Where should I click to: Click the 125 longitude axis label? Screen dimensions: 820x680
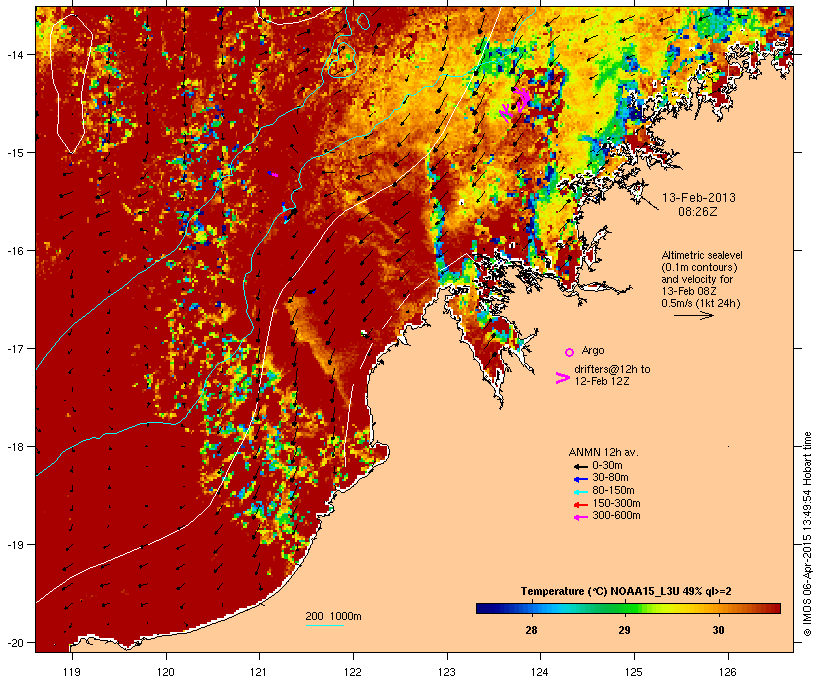click(x=634, y=672)
